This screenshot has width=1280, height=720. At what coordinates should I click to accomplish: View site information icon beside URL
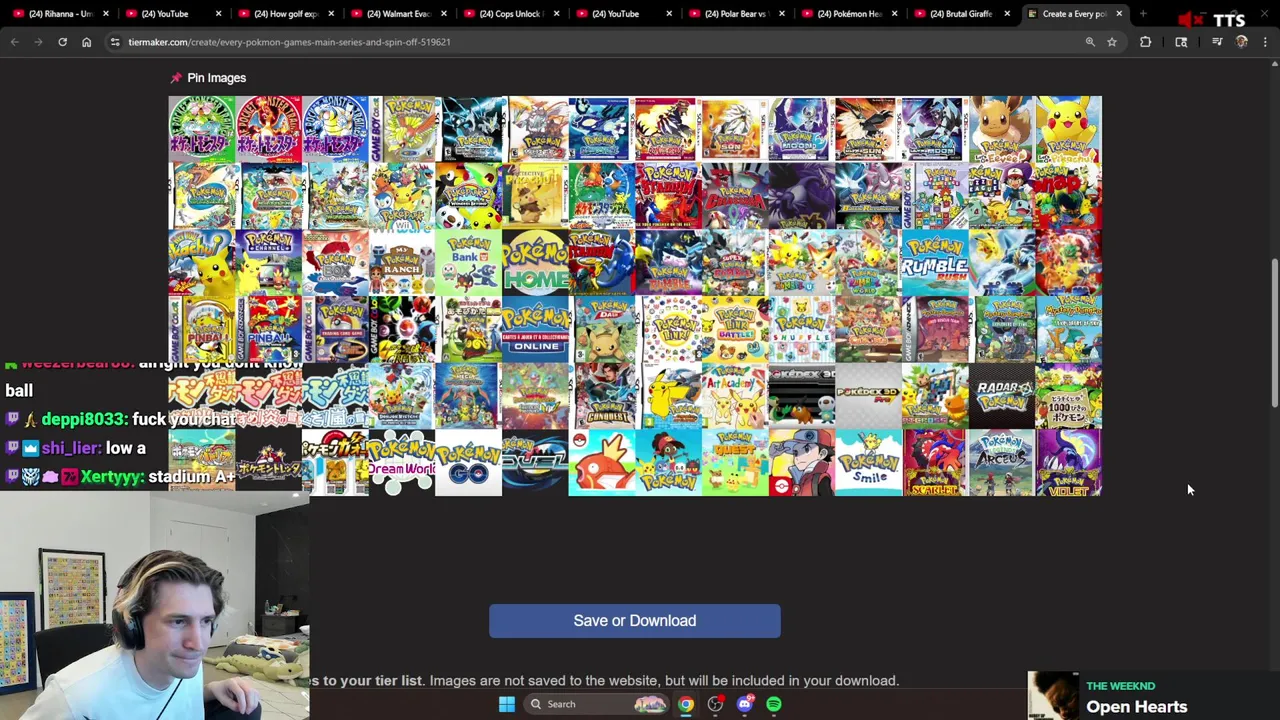pyautogui.click(x=115, y=42)
